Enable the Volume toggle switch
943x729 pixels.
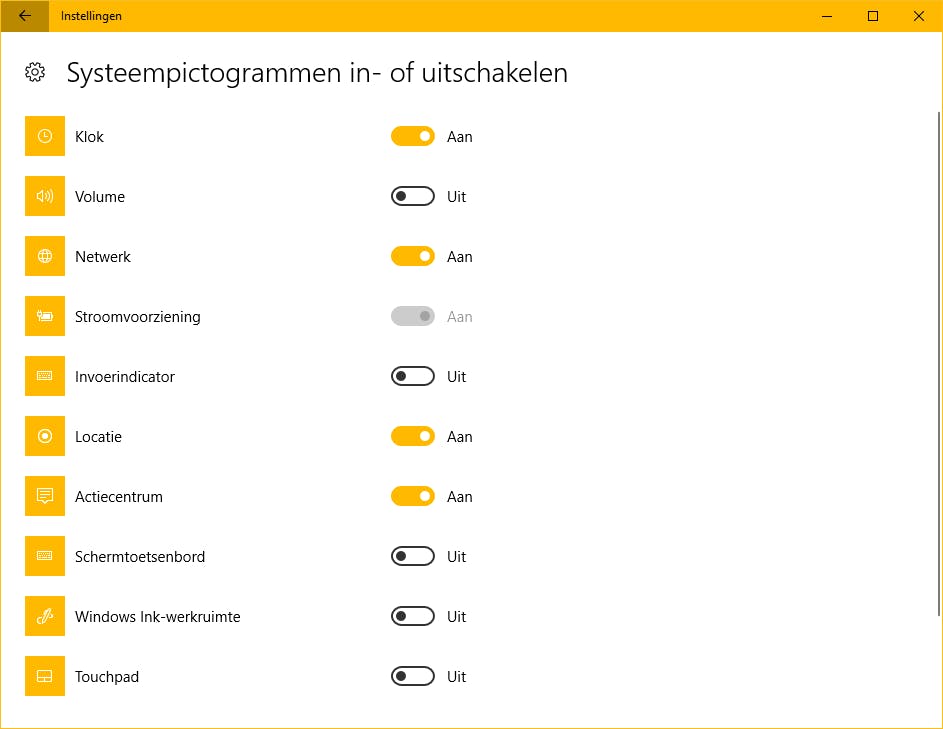[x=413, y=197]
